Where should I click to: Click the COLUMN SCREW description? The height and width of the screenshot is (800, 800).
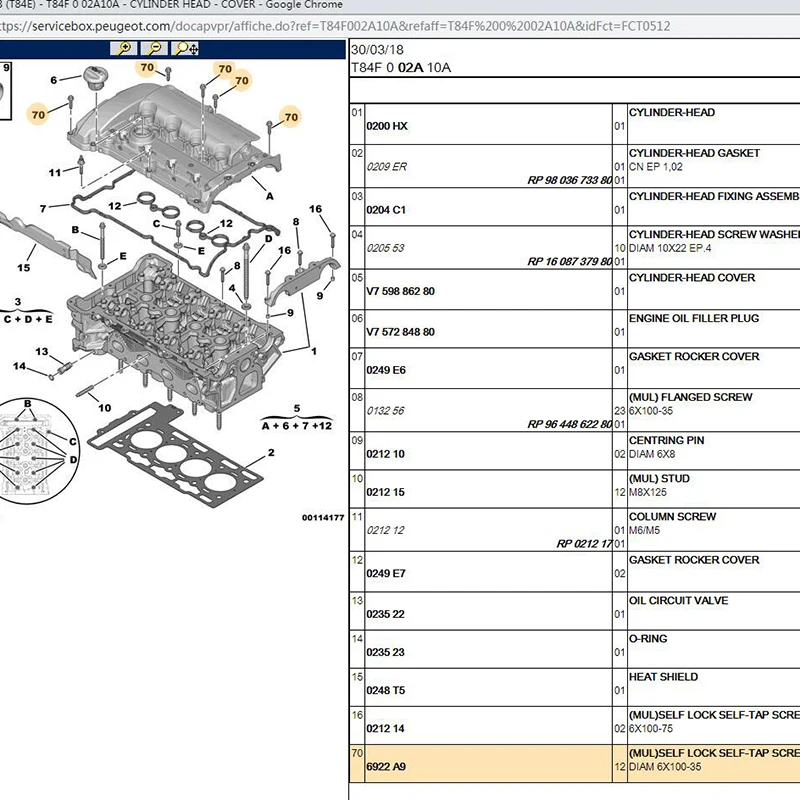(672, 516)
